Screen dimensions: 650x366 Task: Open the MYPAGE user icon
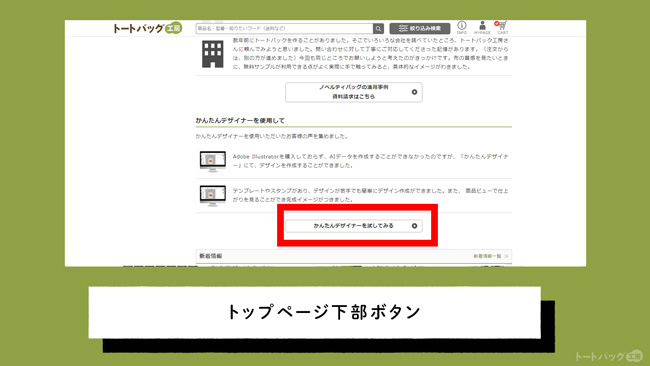(482, 27)
